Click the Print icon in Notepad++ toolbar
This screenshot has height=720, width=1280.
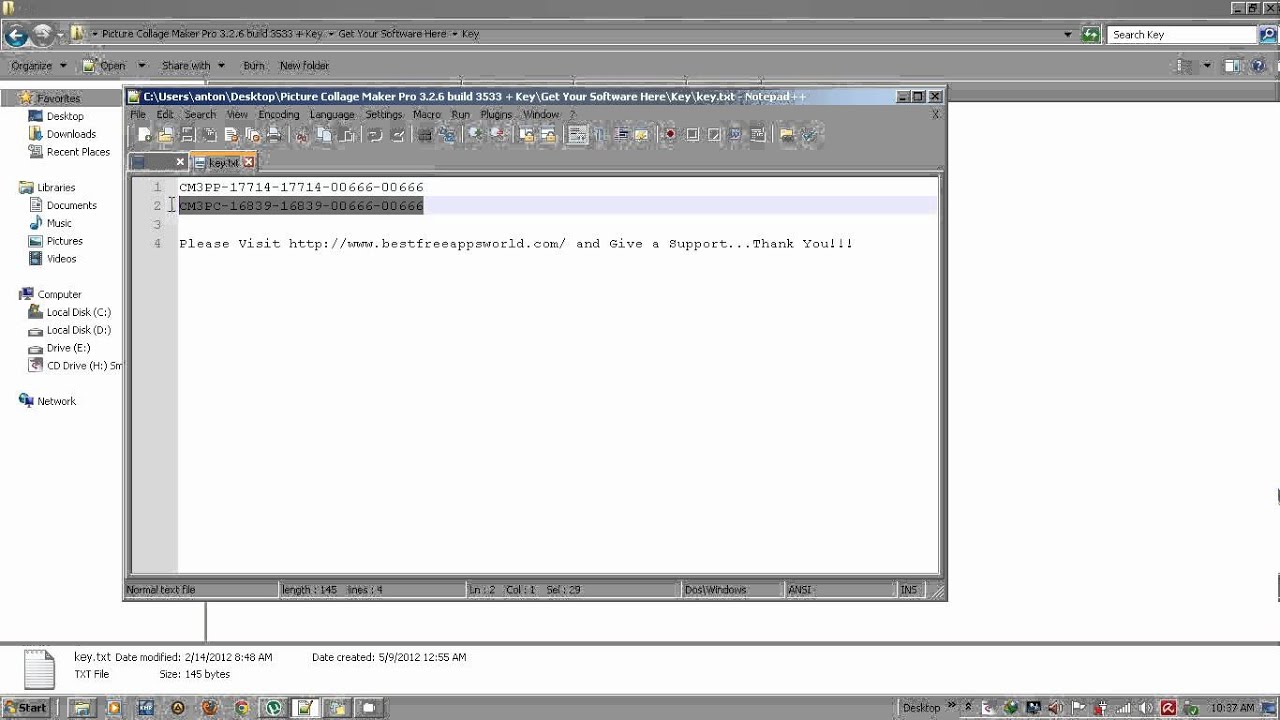(x=273, y=135)
